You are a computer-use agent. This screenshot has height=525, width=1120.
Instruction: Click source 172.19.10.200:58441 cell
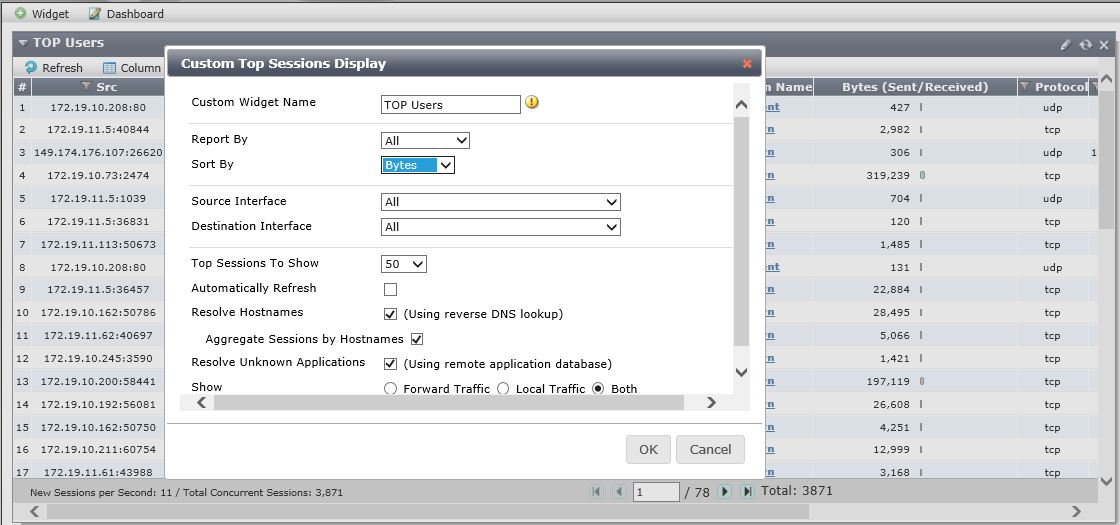pos(98,381)
